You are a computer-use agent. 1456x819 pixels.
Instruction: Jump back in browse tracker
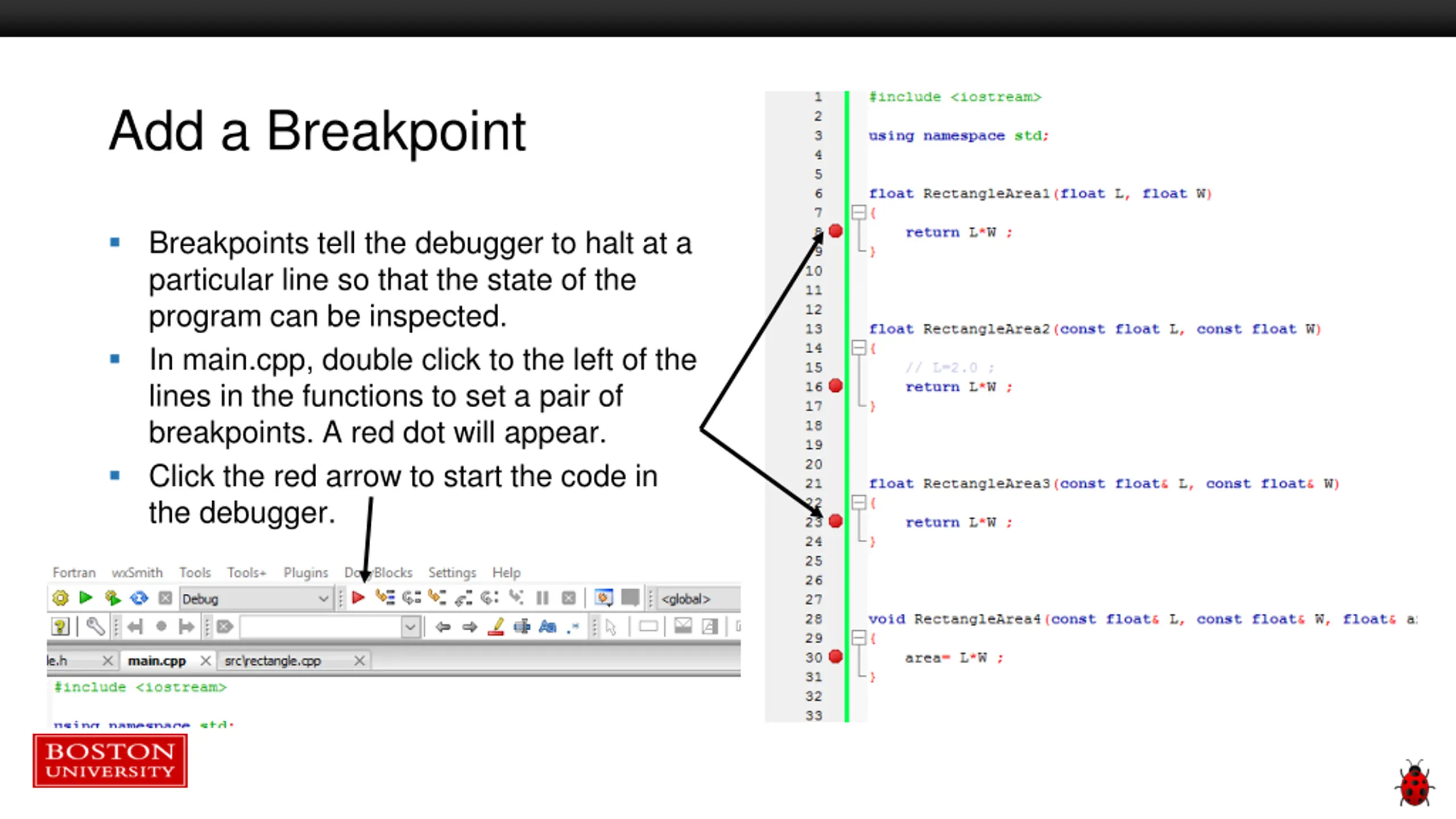click(x=135, y=627)
